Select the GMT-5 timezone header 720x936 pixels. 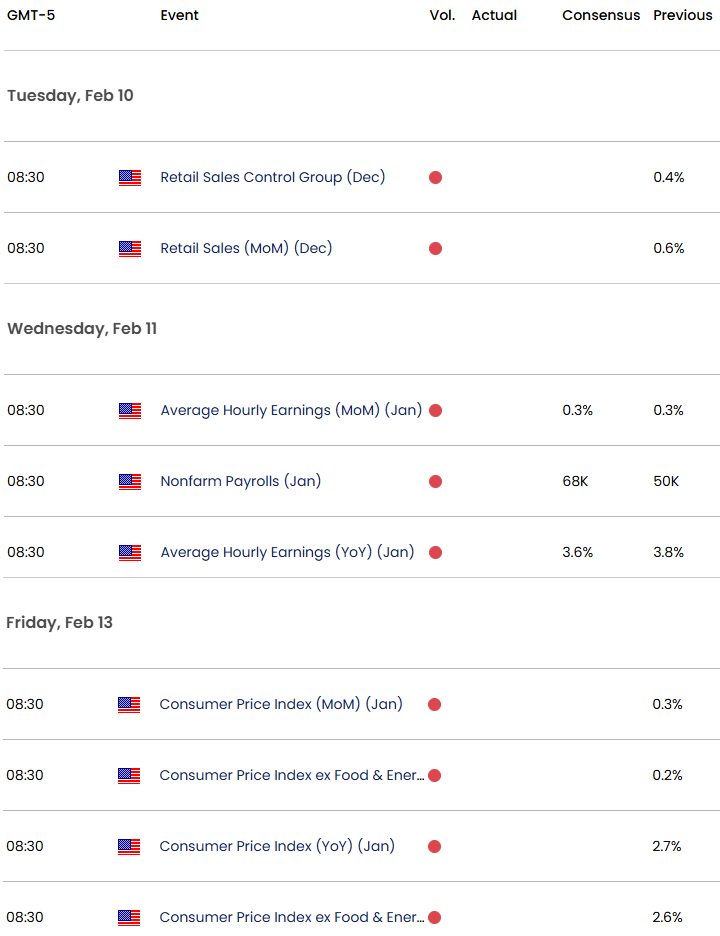(x=31, y=15)
